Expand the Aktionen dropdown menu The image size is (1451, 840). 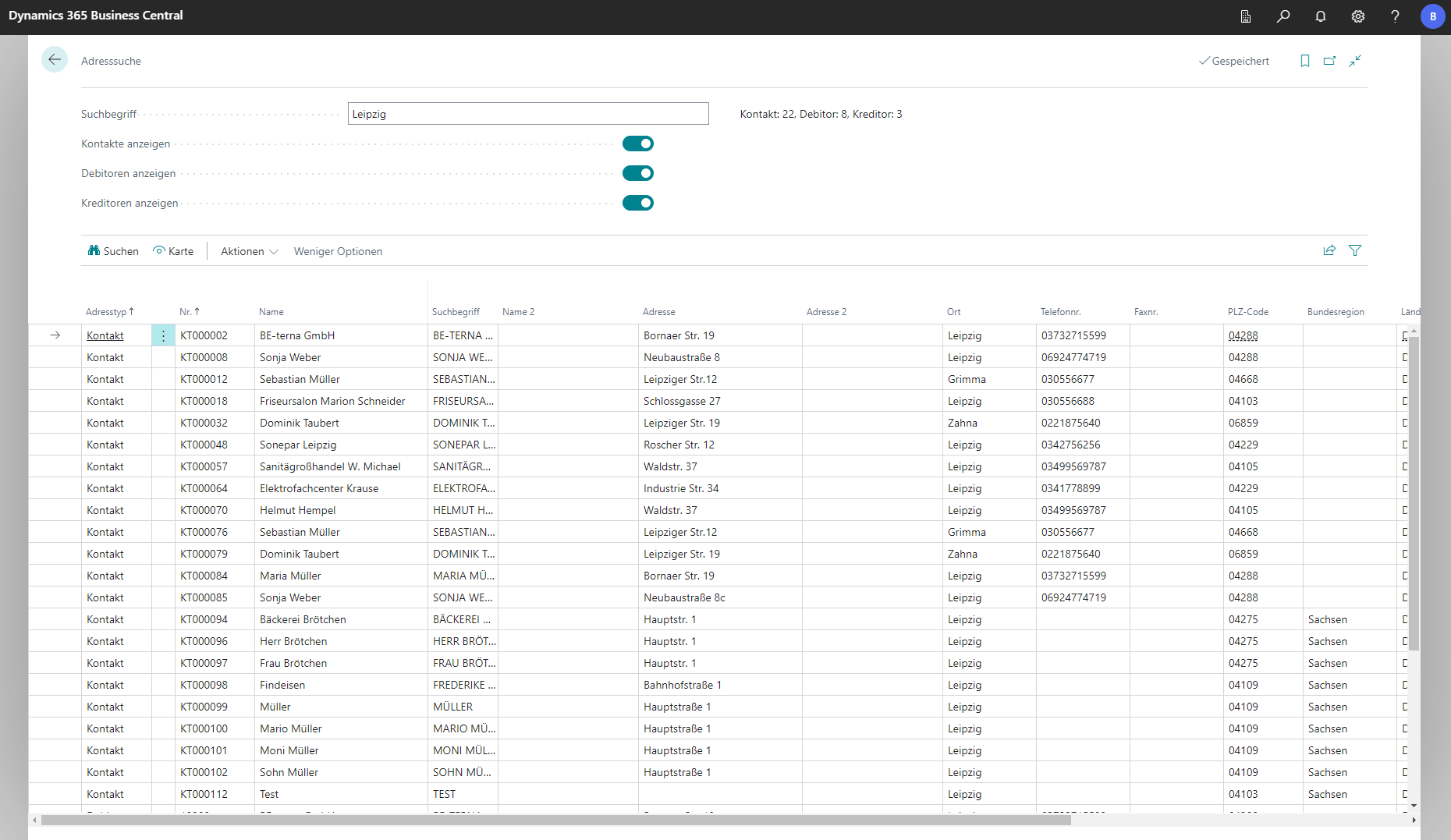click(249, 251)
